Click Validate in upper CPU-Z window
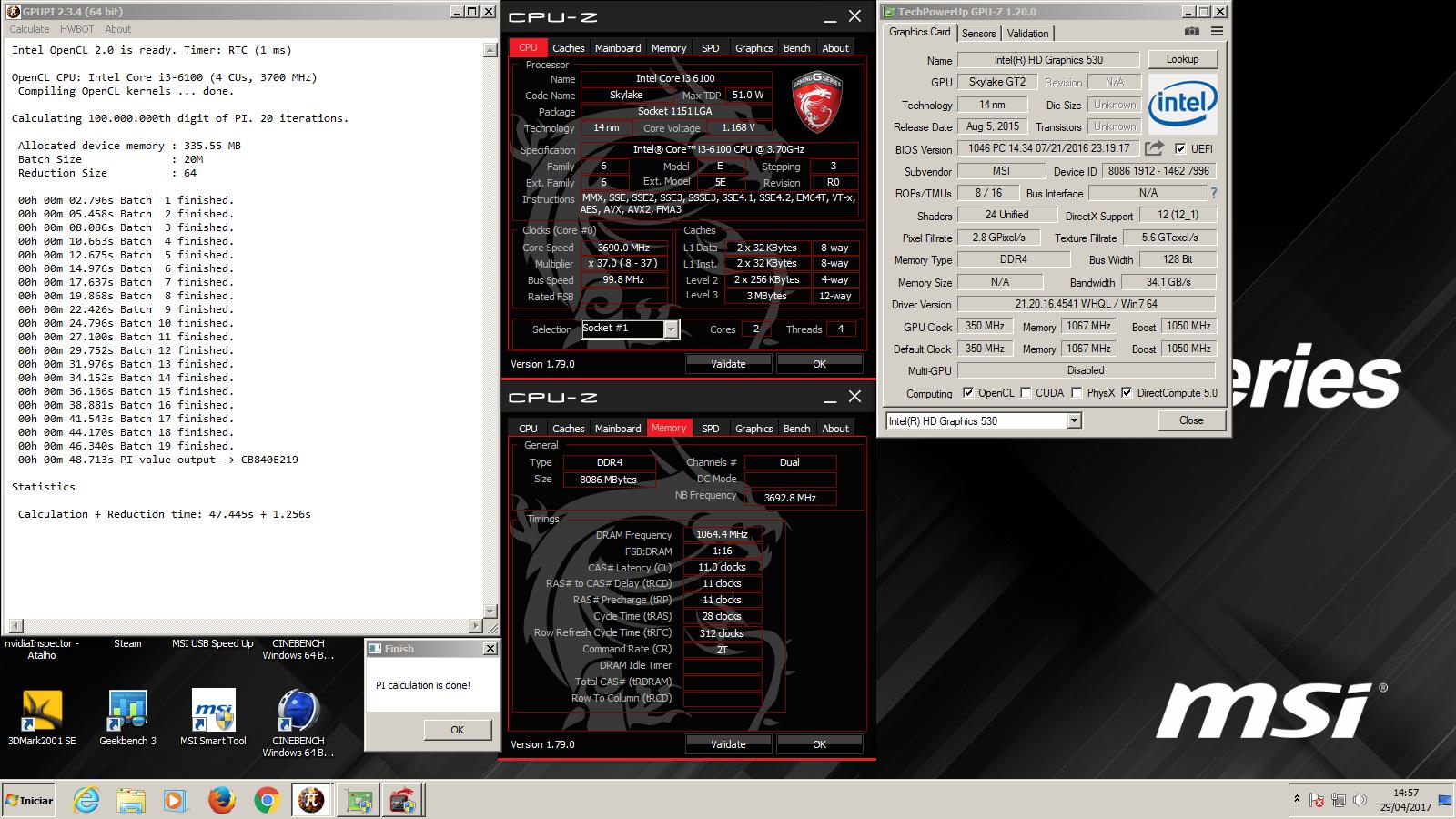1456x819 pixels. tap(728, 364)
